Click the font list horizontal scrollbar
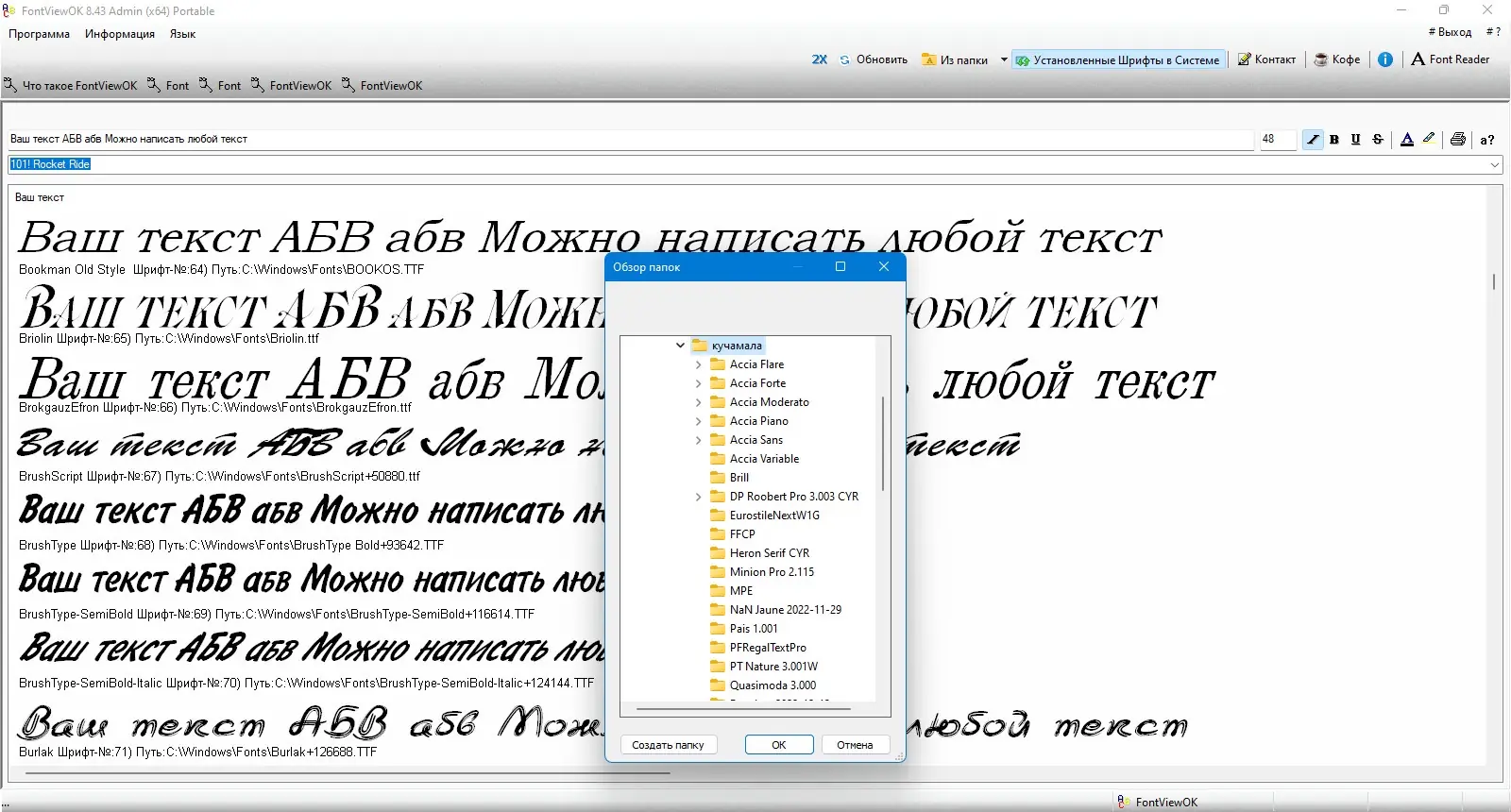 pos(348,773)
